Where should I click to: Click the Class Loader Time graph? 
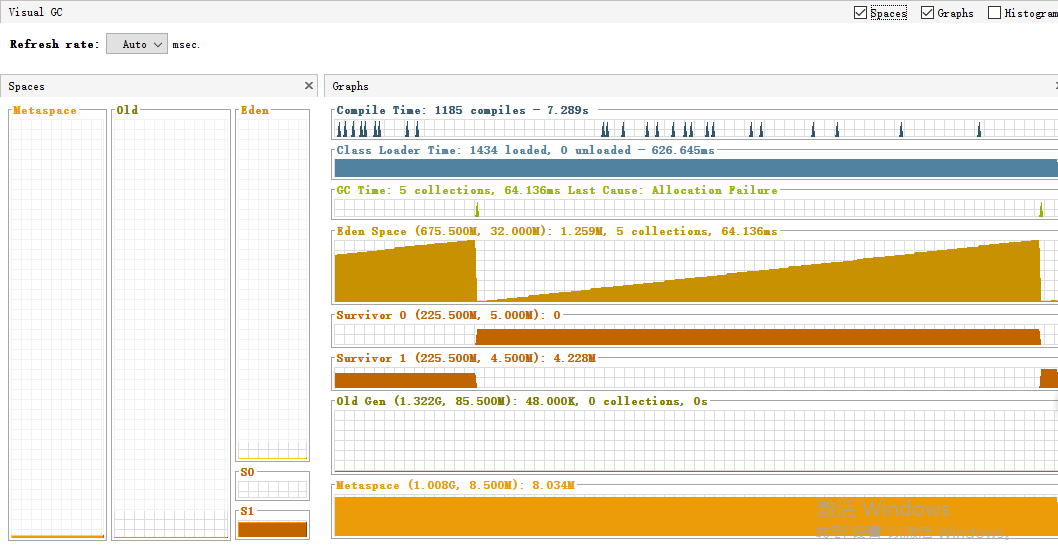tap(696, 168)
